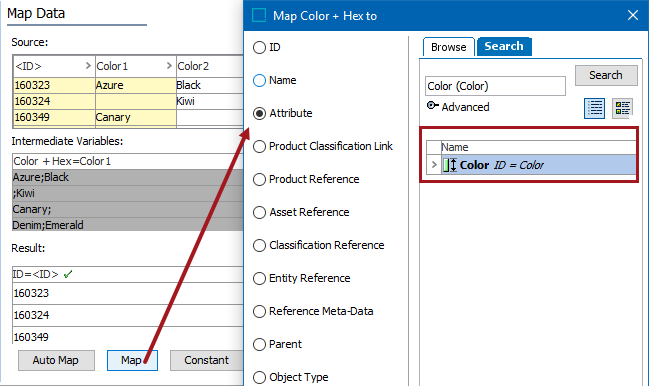The width and height of the screenshot is (649, 386).
Task: Switch to detailed thumbnail view icon
Action: click(x=623, y=108)
